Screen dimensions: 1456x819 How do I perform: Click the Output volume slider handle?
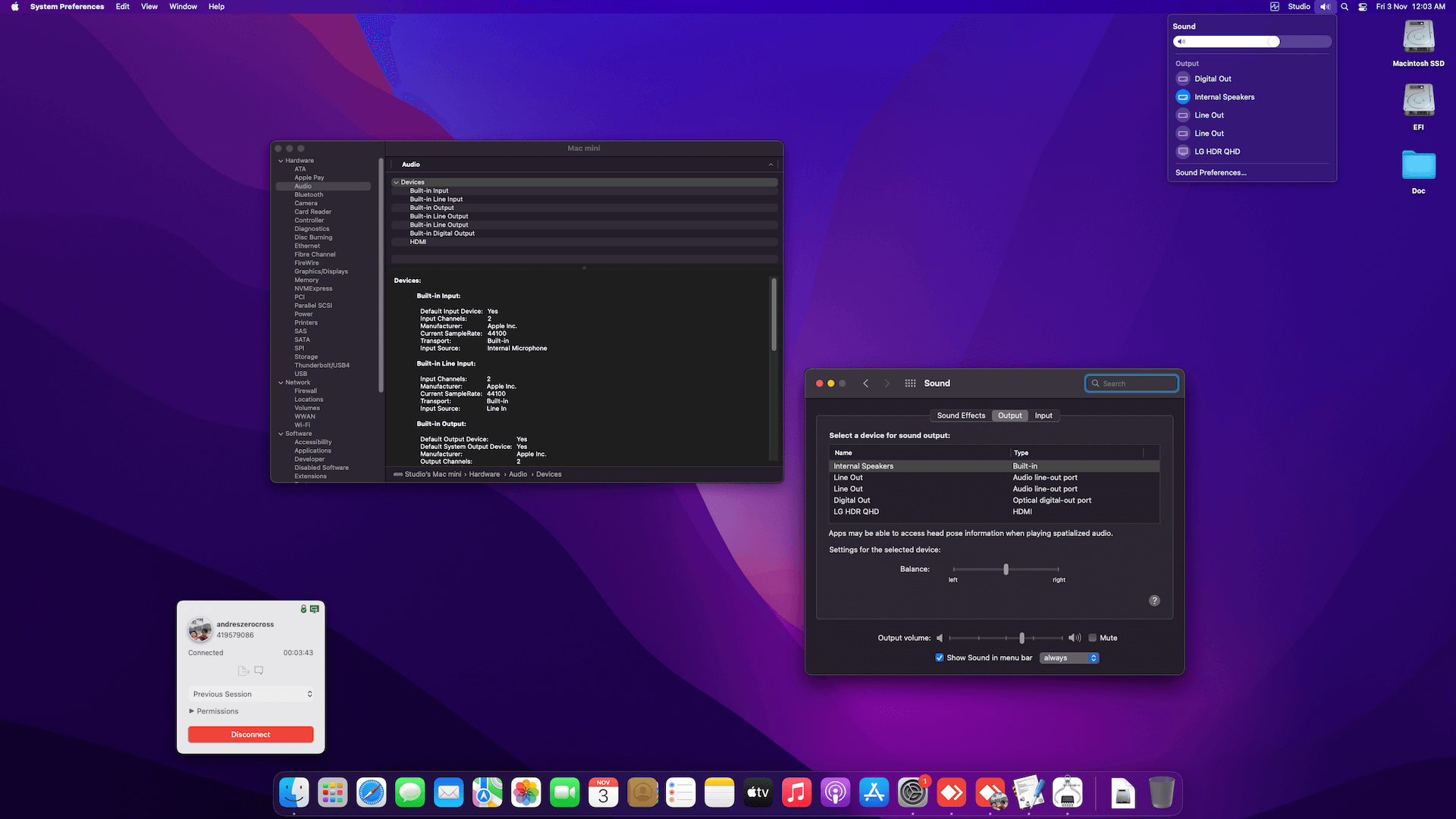(1022, 638)
